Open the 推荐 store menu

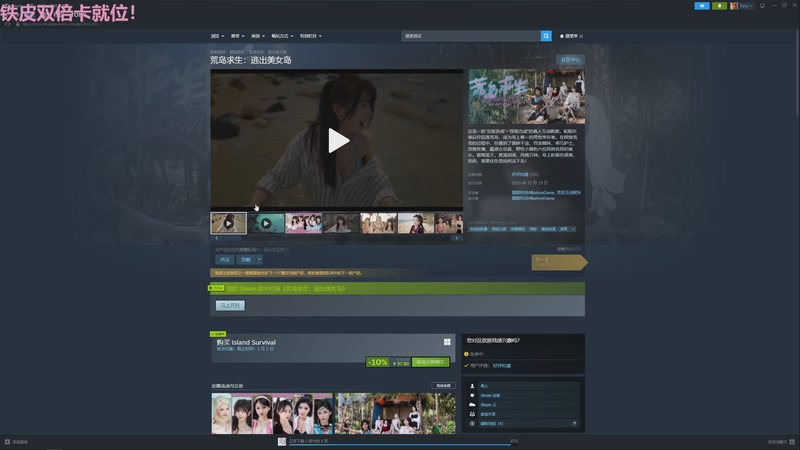tap(237, 36)
